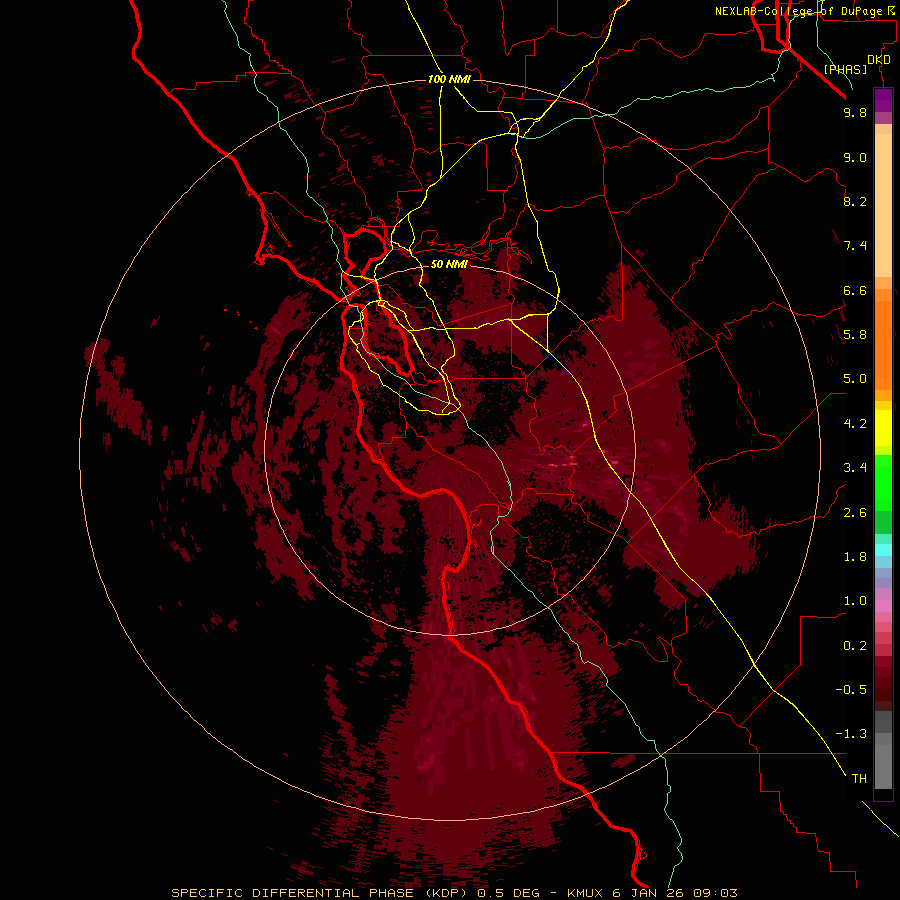Click the 4.2 scale label
Screen dimensions: 900x900
click(855, 424)
